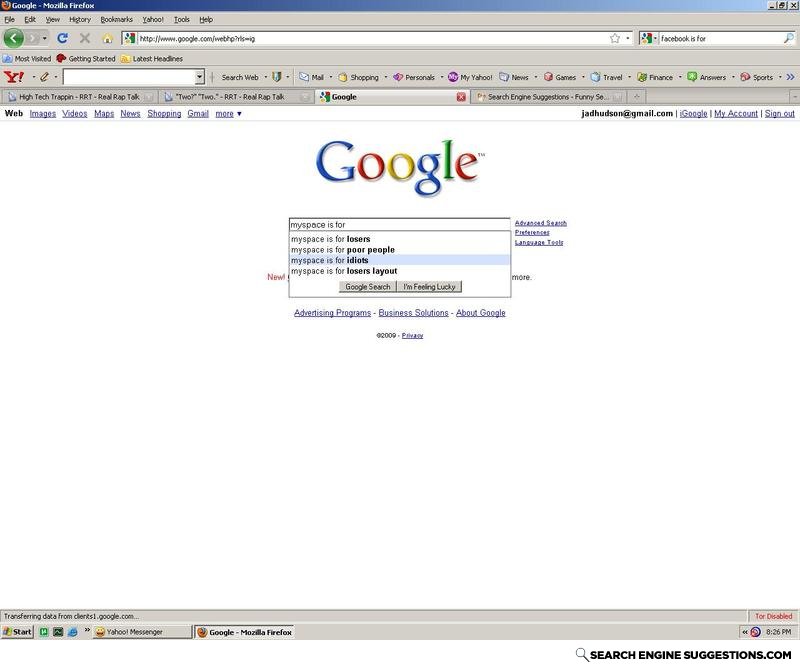This screenshot has width=800, height=666.
Task: Go to Home with the house icon
Action: tap(107, 39)
